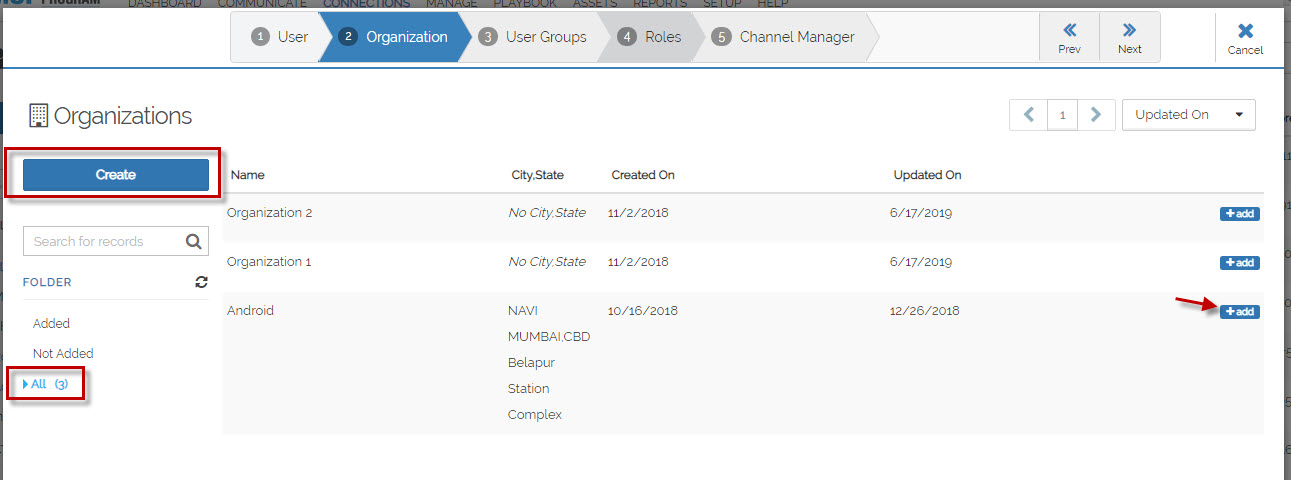Click the 10/16/2018 created date
Image resolution: width=1291 pixels, height=480 pixels.
coord(643,310)
